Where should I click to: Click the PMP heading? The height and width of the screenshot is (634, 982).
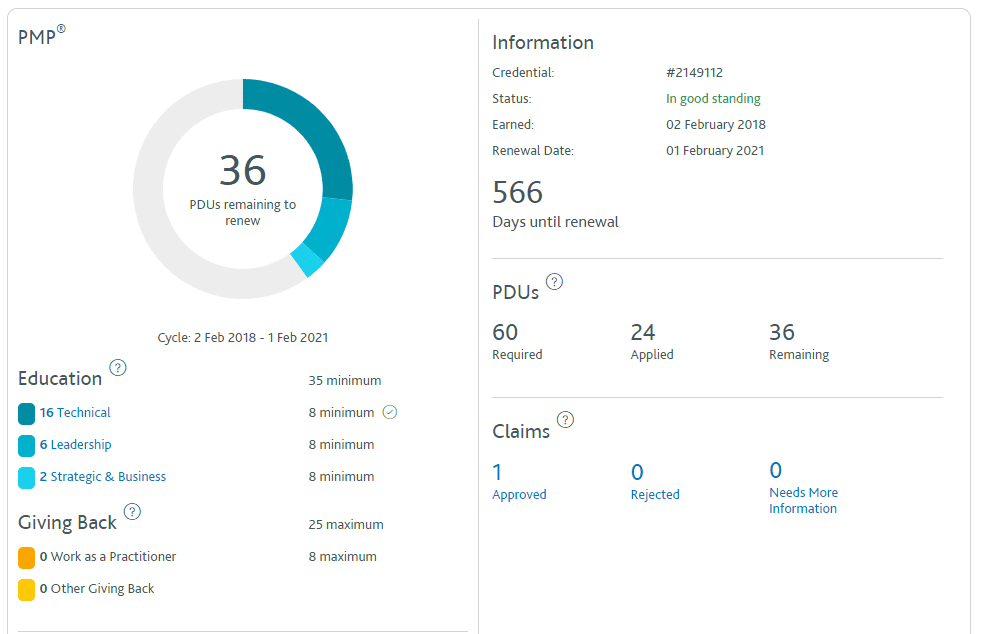coord(41,36)
